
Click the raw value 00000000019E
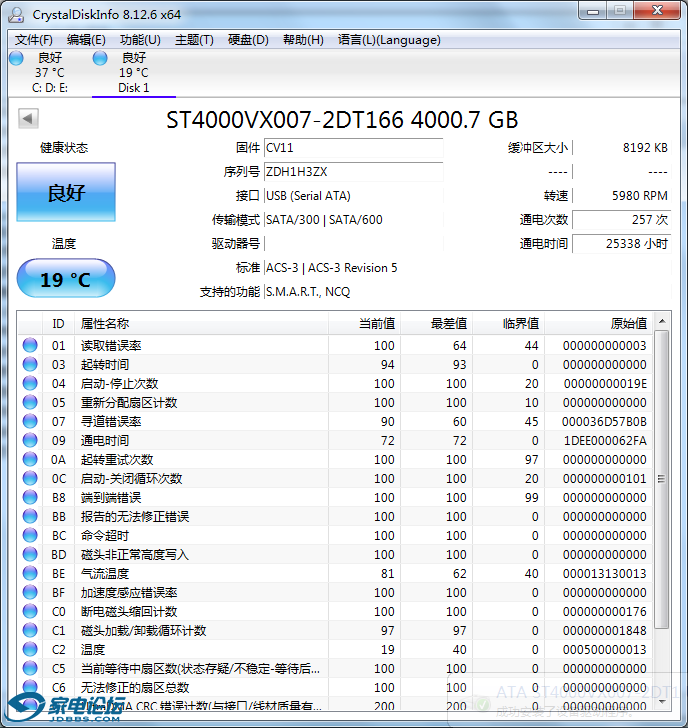(605, 384)
